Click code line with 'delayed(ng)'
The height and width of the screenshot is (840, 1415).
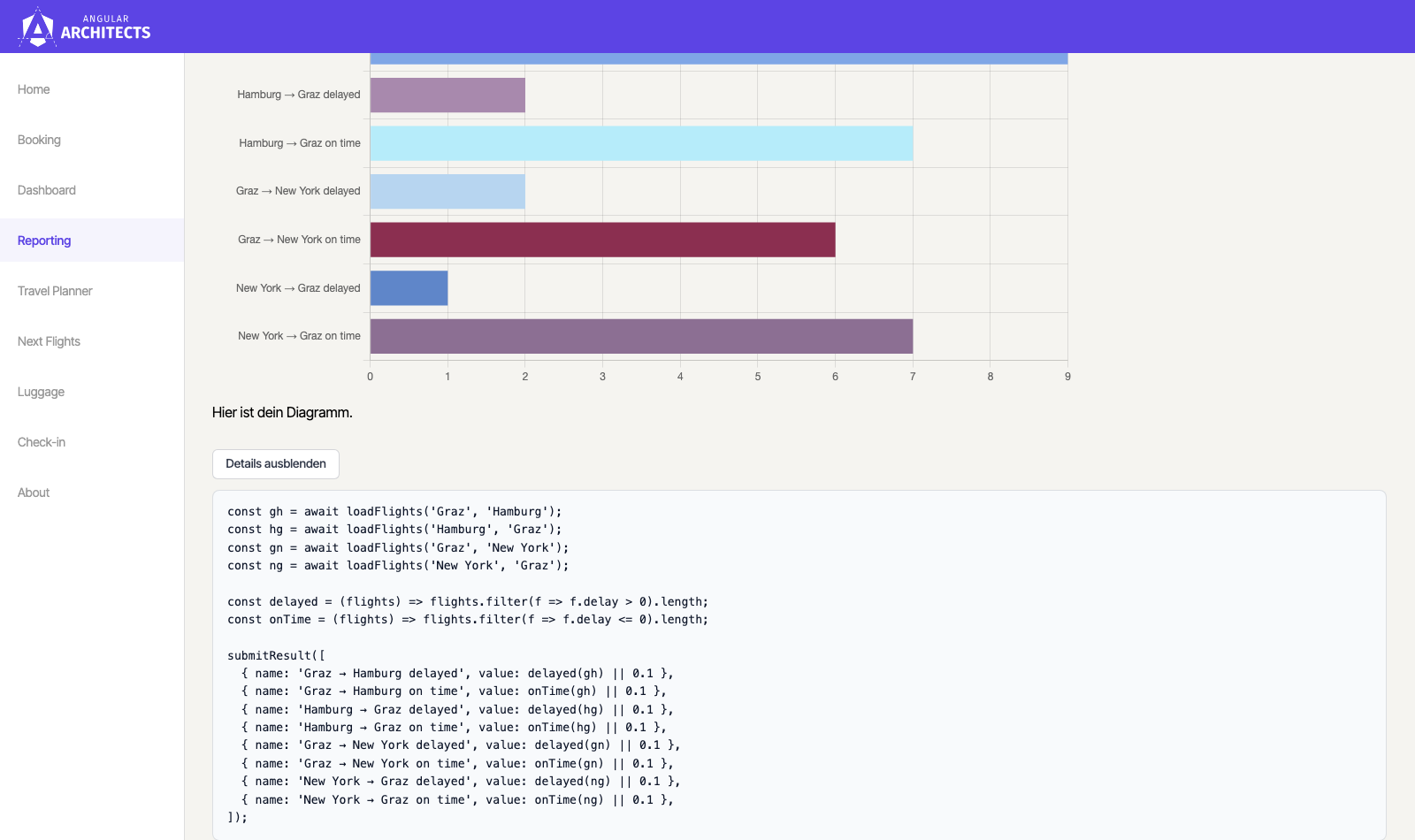(461, 782)
